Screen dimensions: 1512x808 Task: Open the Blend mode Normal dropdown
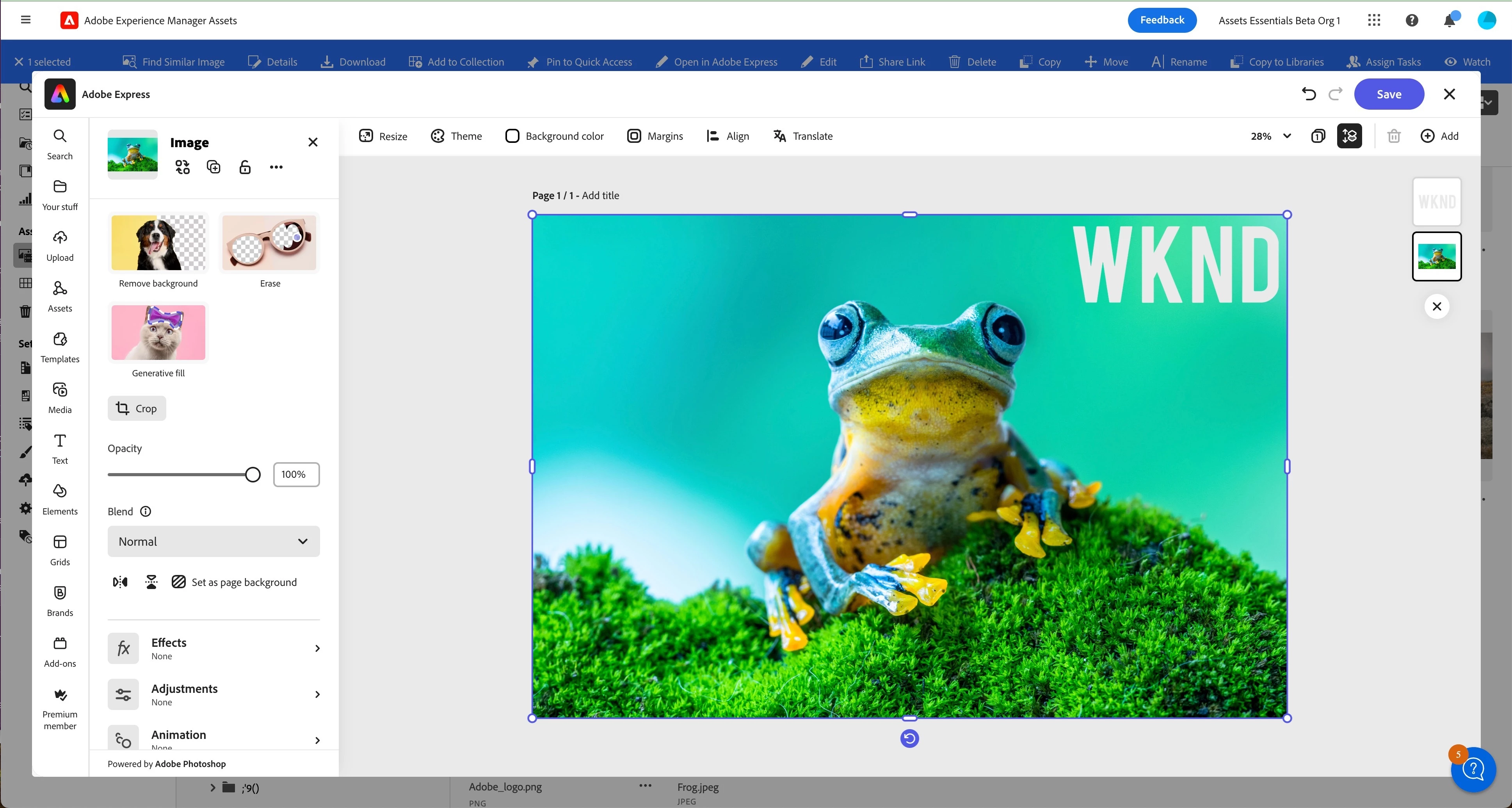(213, 541)
